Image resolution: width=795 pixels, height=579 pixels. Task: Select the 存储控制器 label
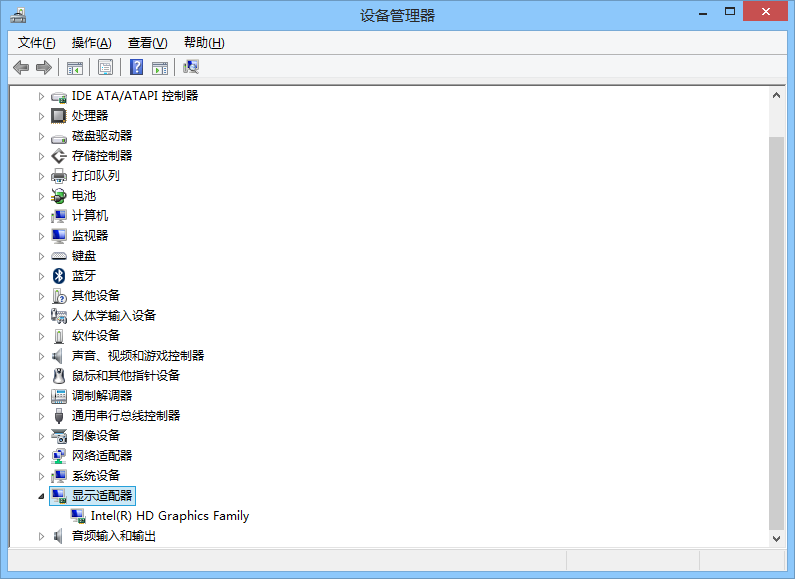point(102,156)
